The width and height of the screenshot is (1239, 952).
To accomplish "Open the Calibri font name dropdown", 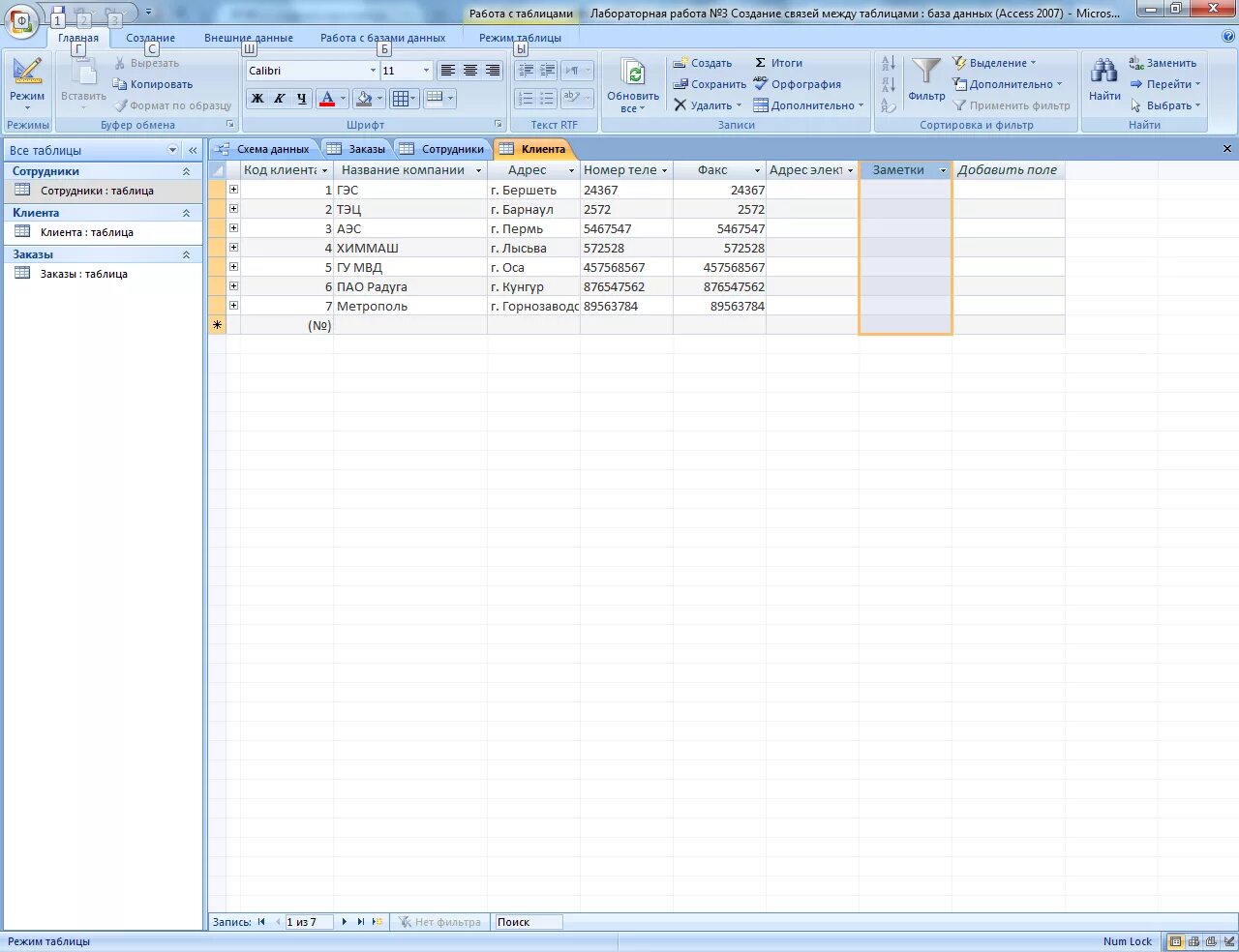I will 373,71.
